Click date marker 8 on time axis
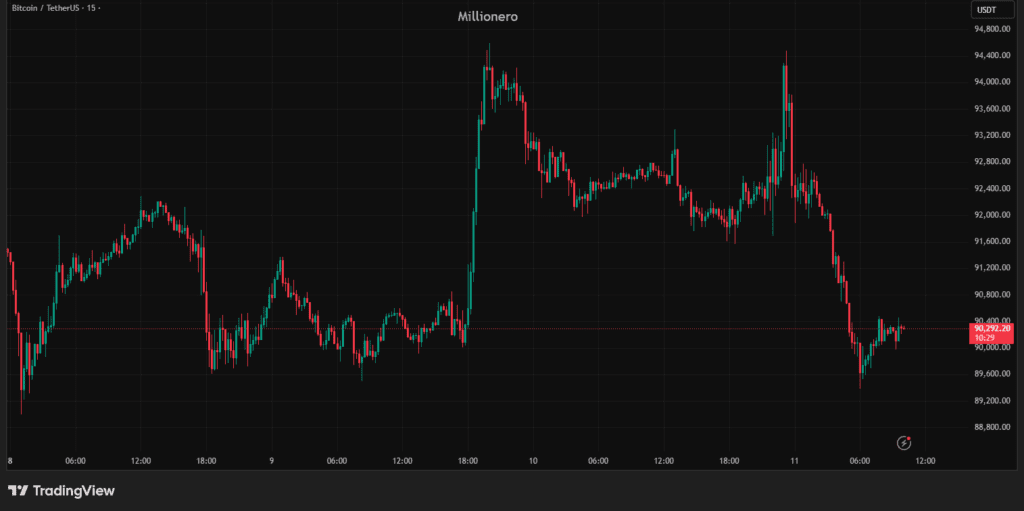The height and width of the screenshot is (511, 1024). (10, 461)
